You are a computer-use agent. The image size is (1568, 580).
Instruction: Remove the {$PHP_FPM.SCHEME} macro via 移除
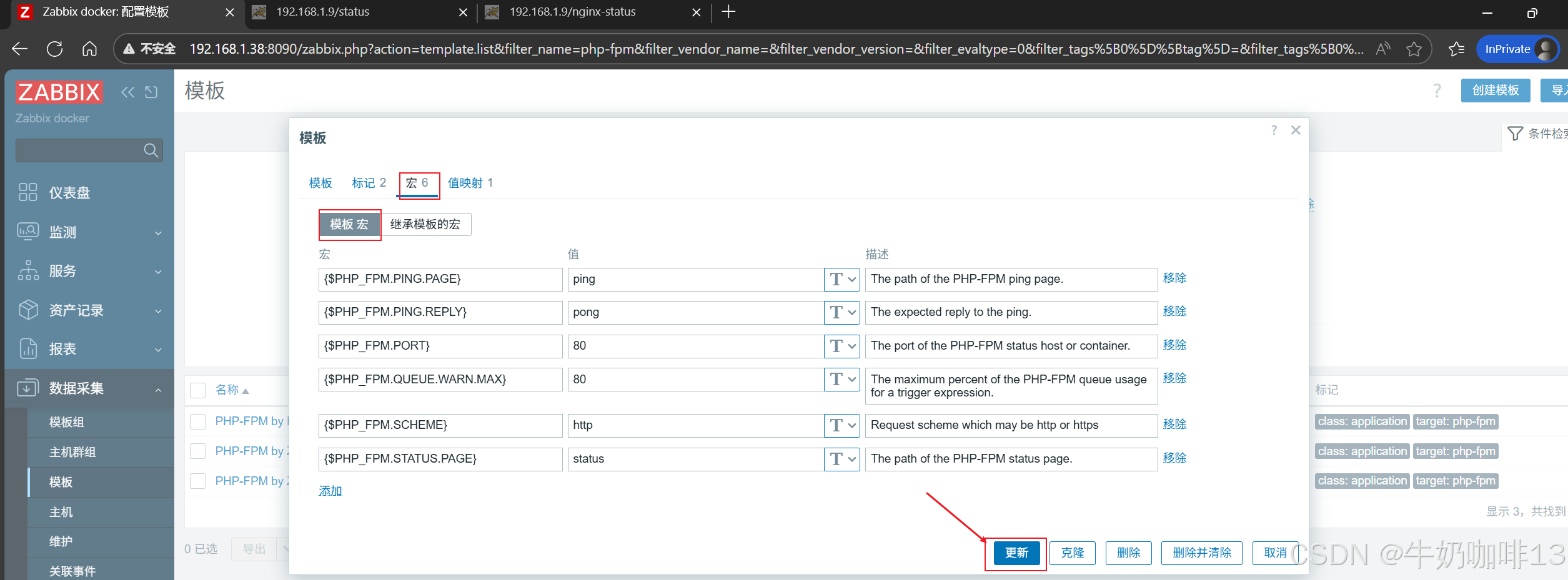[1174, 424]
